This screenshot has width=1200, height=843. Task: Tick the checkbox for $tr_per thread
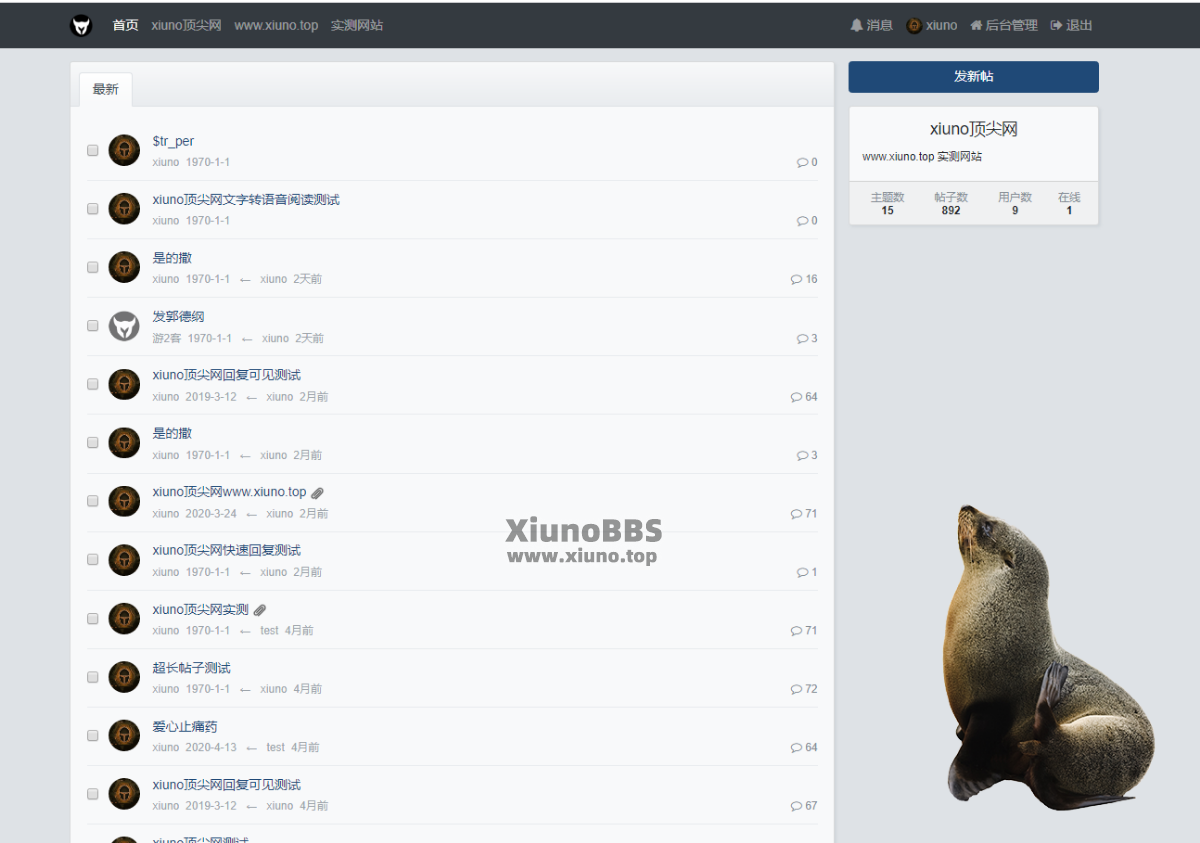pyautogui.click(x=93, y=150)
